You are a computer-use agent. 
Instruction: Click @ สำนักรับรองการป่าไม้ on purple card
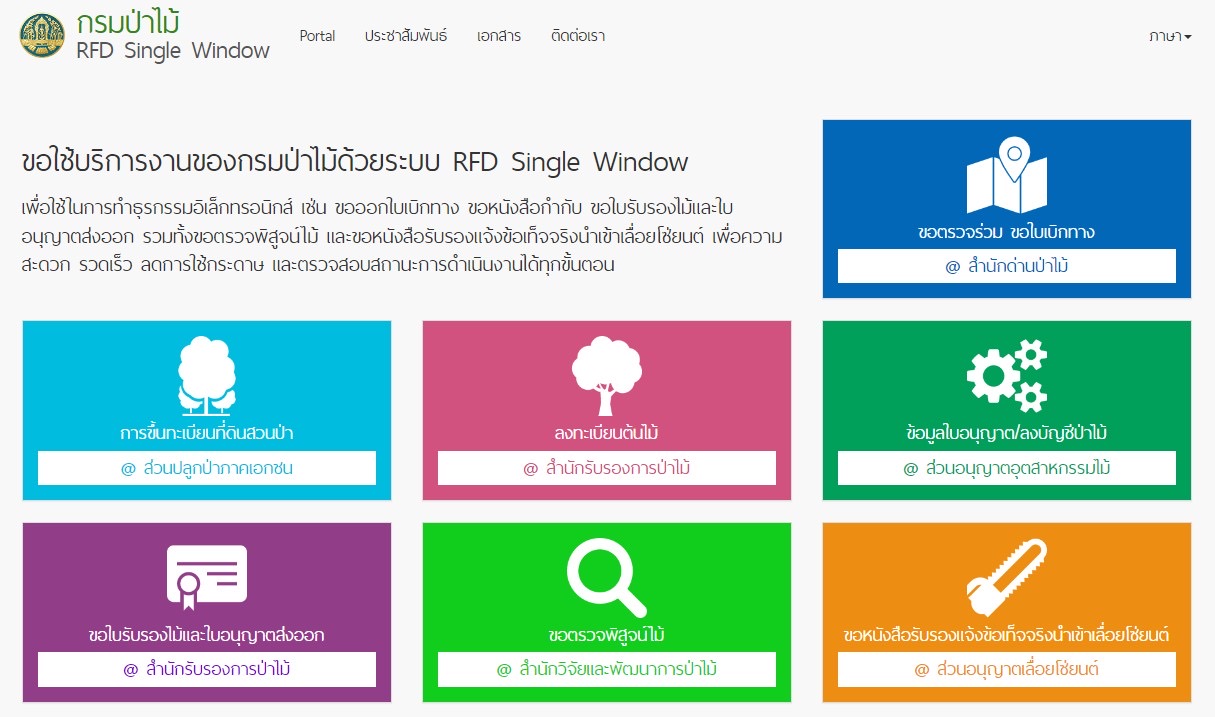point(207,669)
